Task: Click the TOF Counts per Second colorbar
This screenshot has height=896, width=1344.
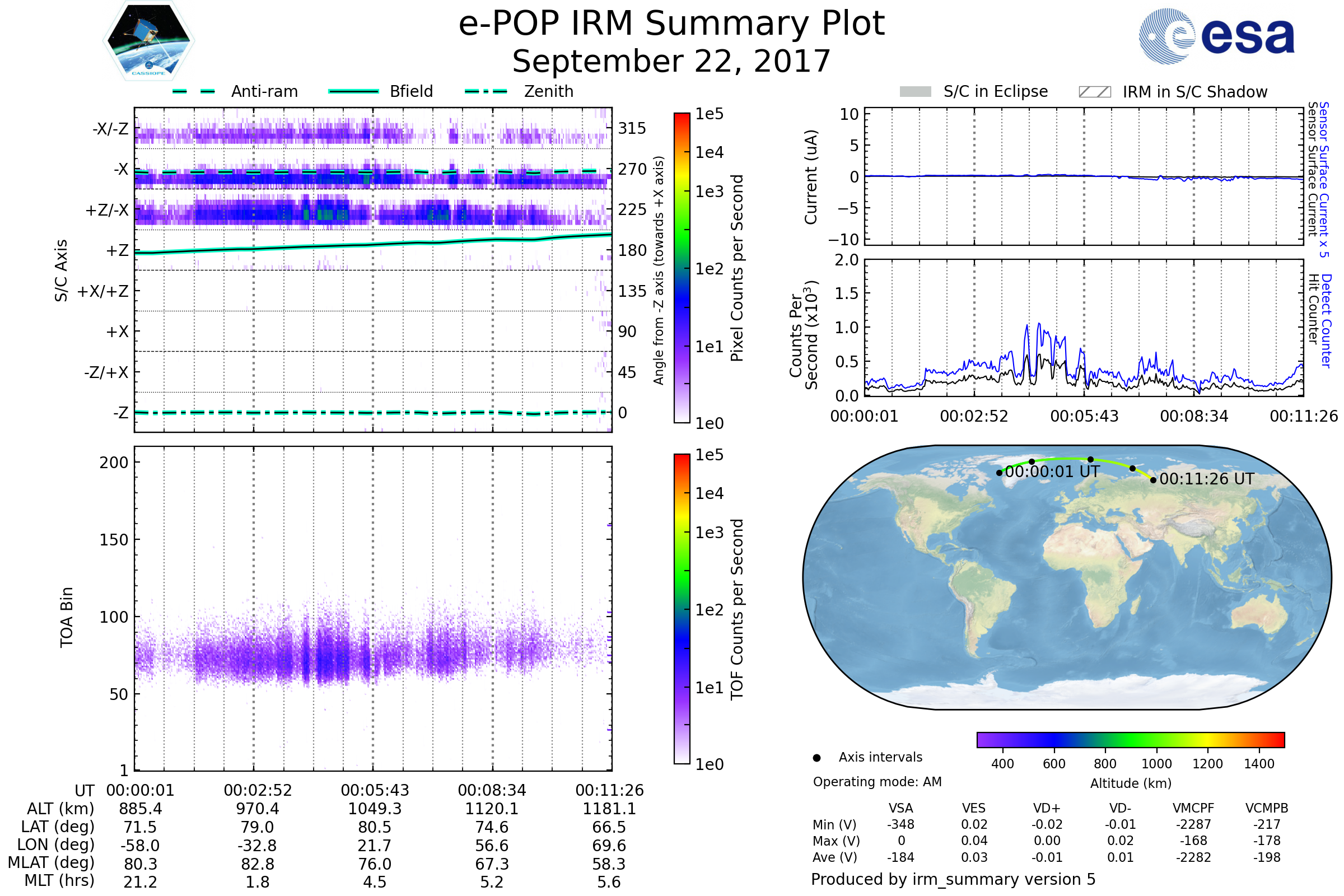Action: click(682, 609)
